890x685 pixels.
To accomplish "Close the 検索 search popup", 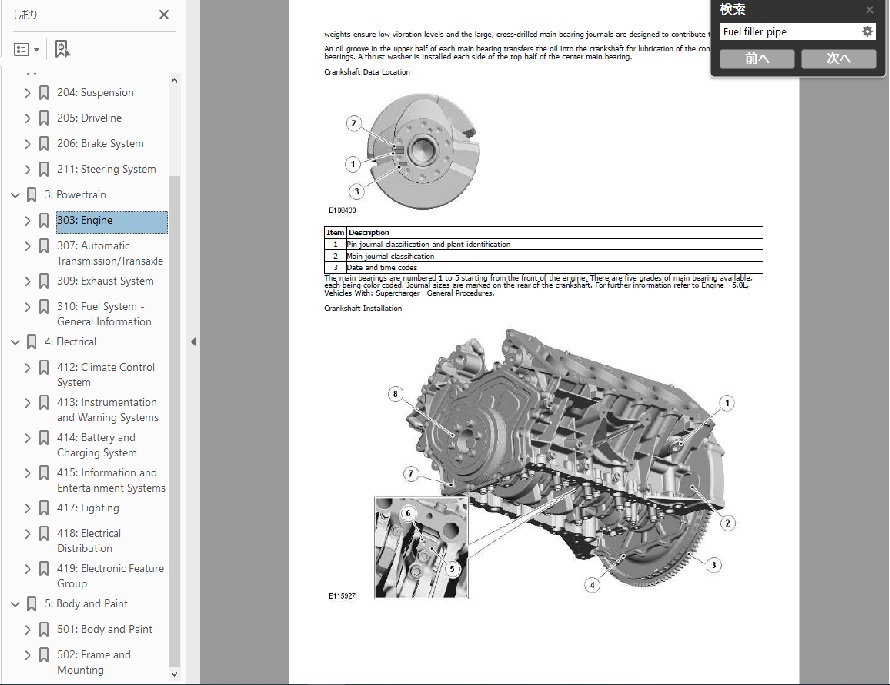I will [x=870, y=10].
